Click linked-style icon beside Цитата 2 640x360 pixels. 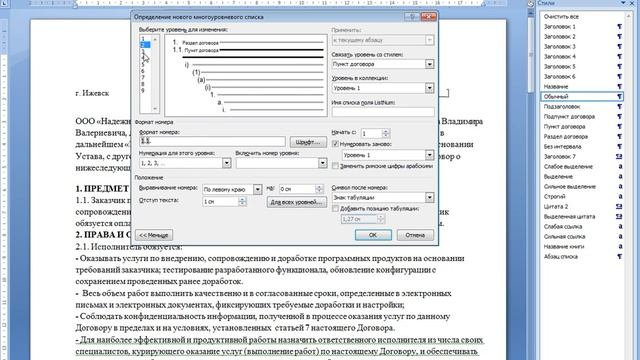pos(619,207)
